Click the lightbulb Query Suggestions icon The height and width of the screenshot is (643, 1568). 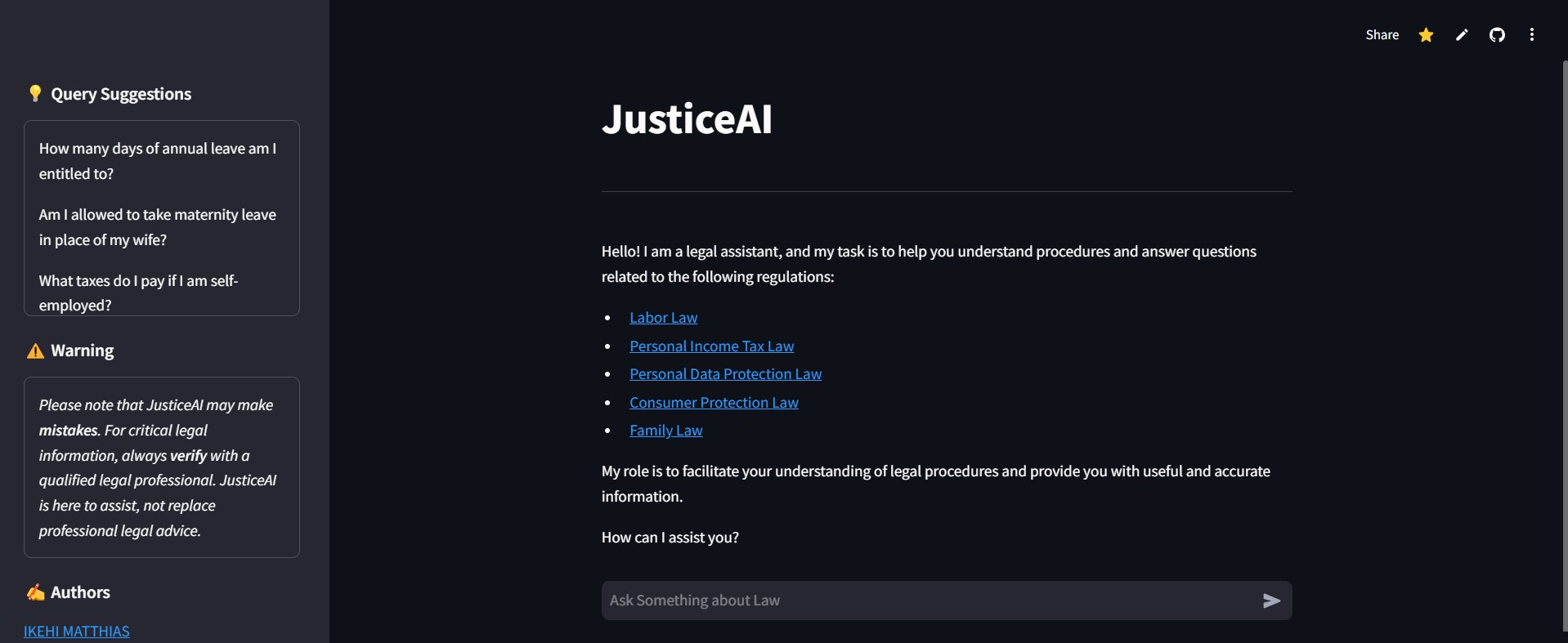pyautogui.click(x=35, y=93)
